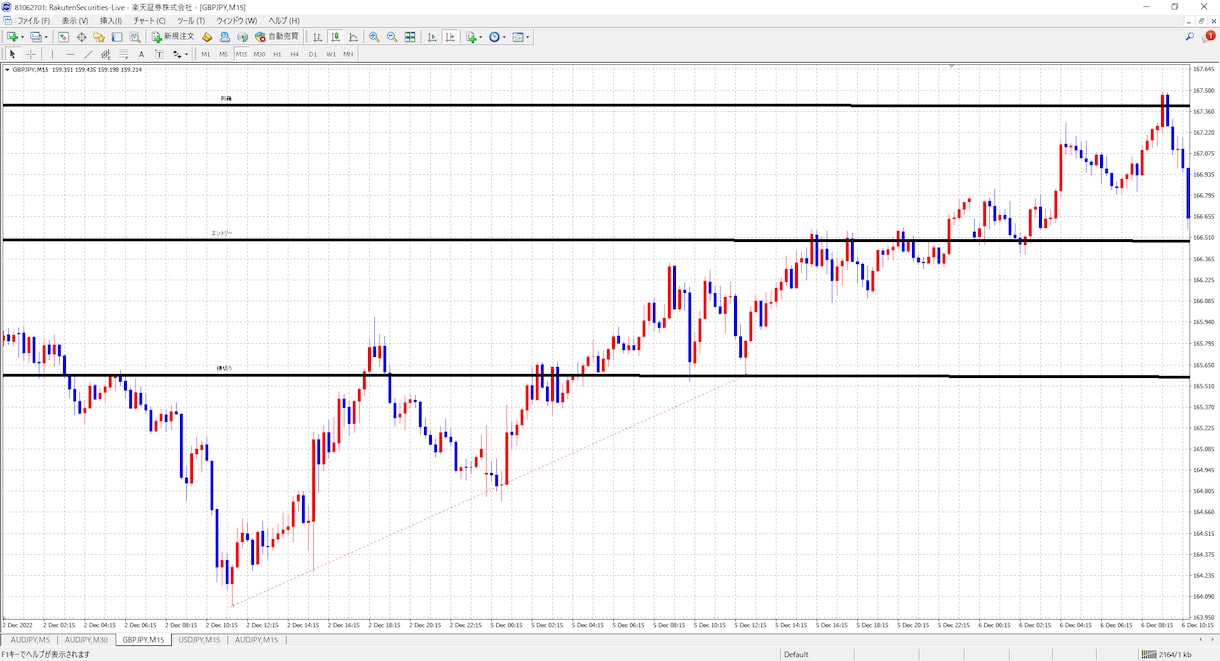This screenshot has height=661, width=1220.
Task: Toggle chart auto scroll
Action: point(432,37)
